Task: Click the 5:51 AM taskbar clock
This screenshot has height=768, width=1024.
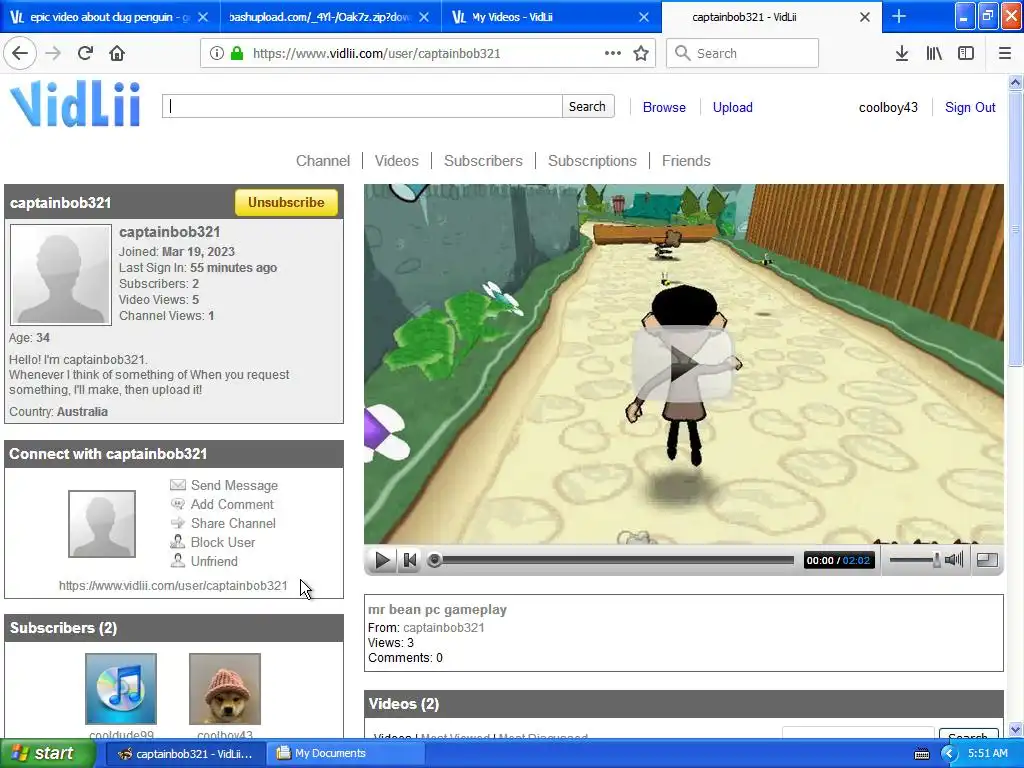Action: click(x=987, y=753)
